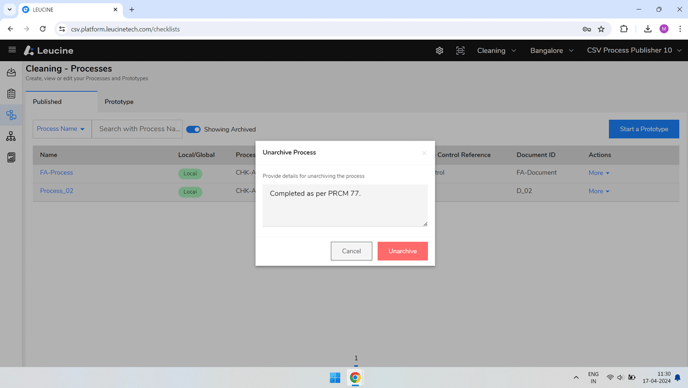
Task: Expand the Cleaning use-case dropdown
Action: [496, 50]
